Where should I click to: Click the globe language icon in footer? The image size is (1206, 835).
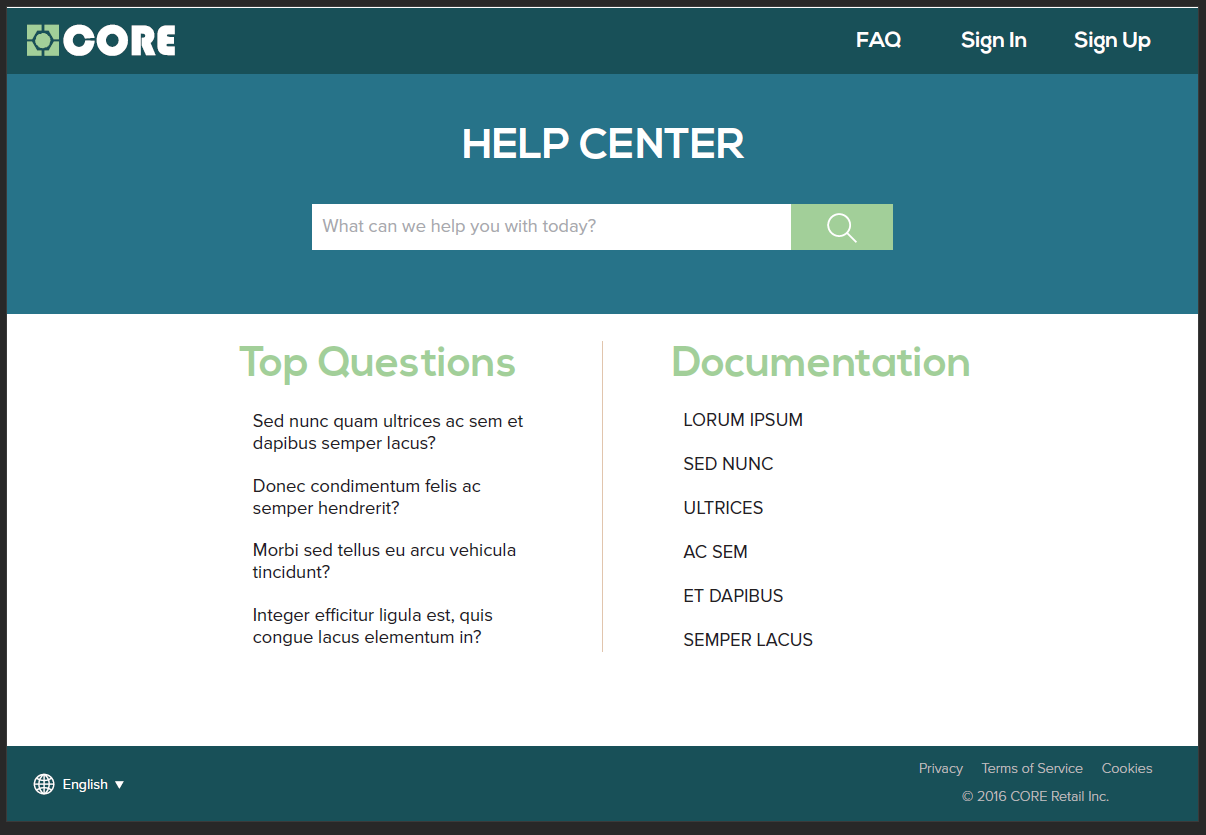pos(44,784)
